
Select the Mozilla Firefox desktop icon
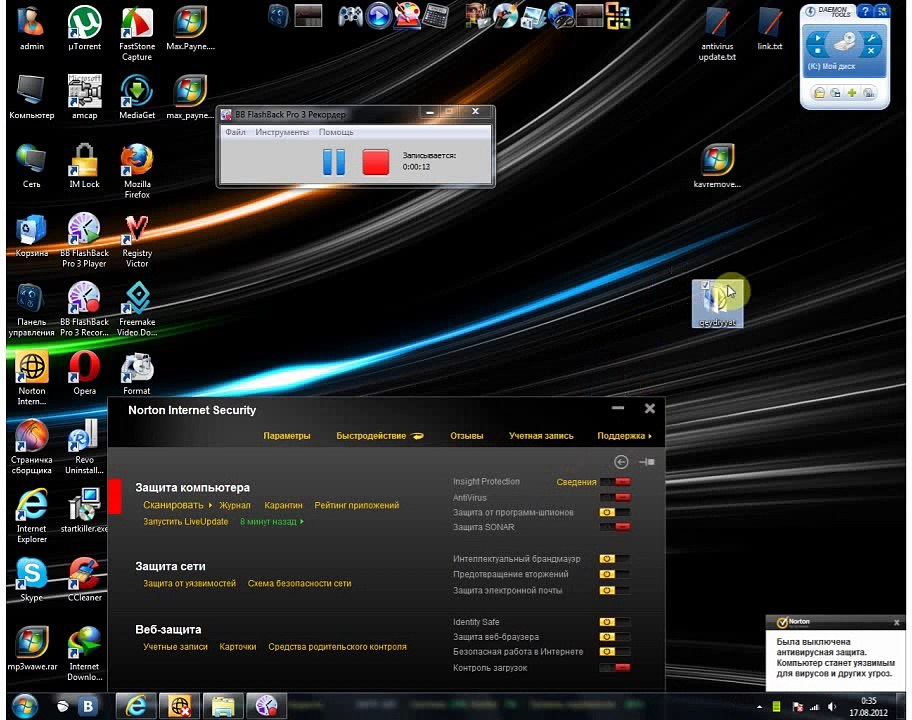tap(137, 171)
